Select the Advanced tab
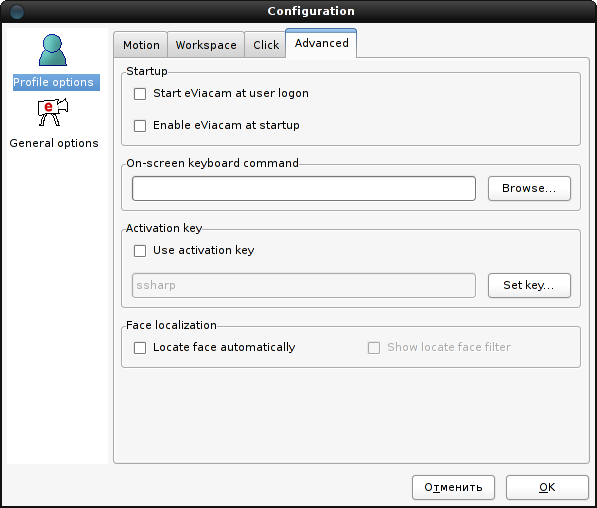597x508 pixels. [x=321, y=43]
